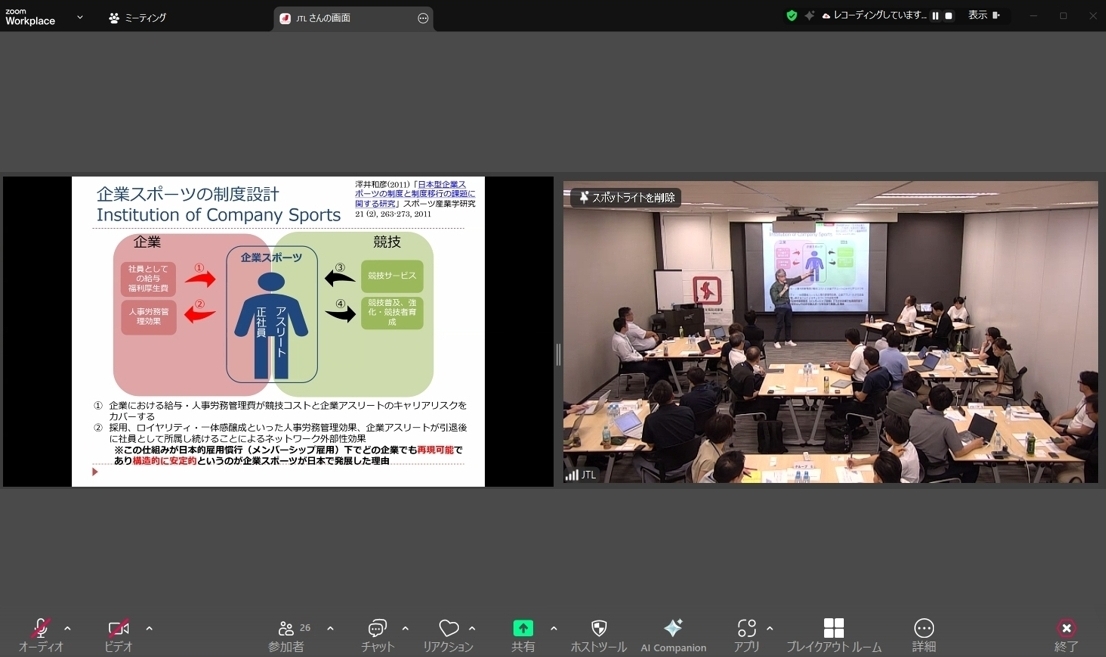Open the 表示 view menu

(x=983, y=16)
